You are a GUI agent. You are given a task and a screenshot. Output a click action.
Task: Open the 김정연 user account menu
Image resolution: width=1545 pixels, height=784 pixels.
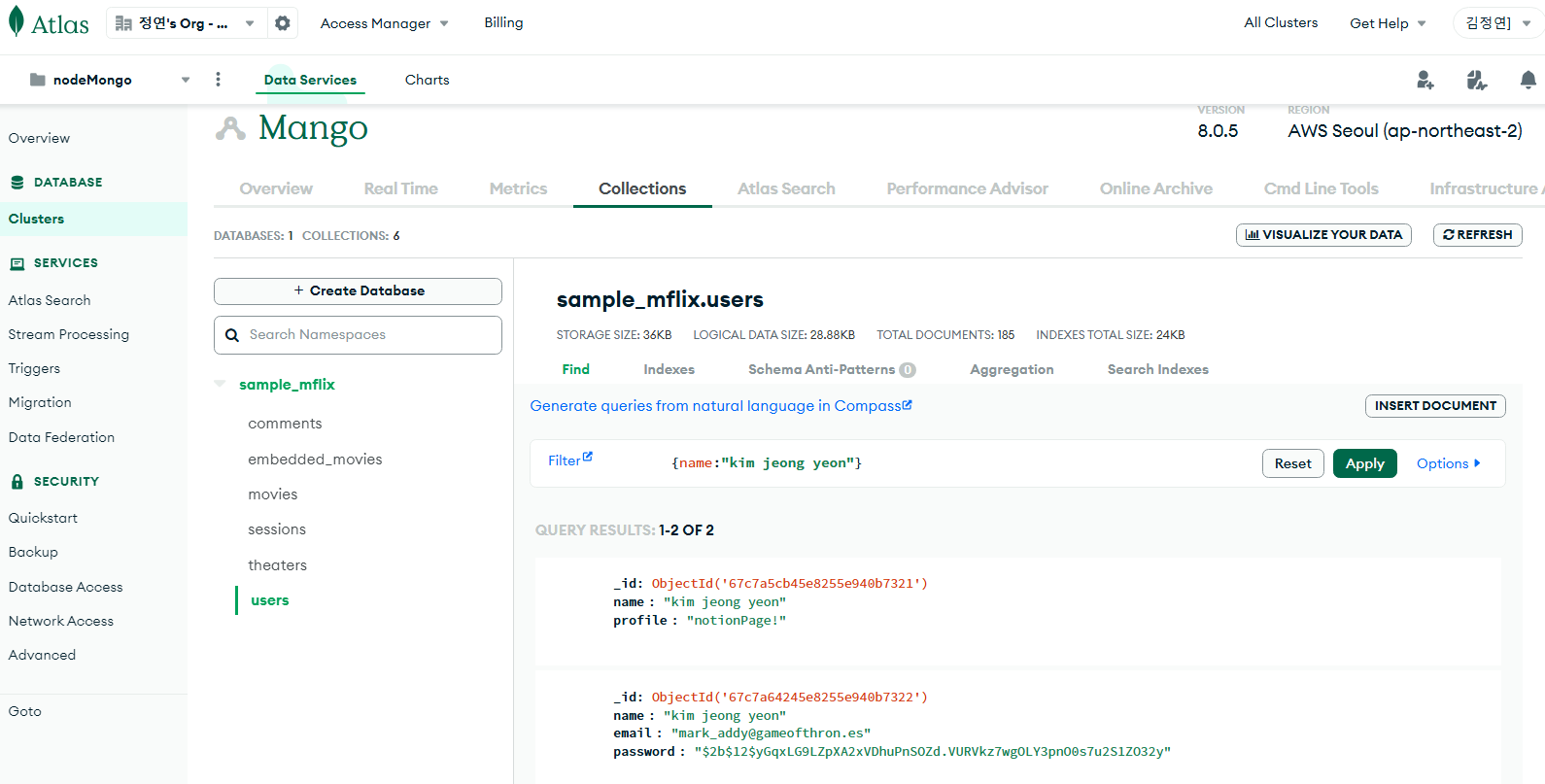click(x=1497, y=23)
